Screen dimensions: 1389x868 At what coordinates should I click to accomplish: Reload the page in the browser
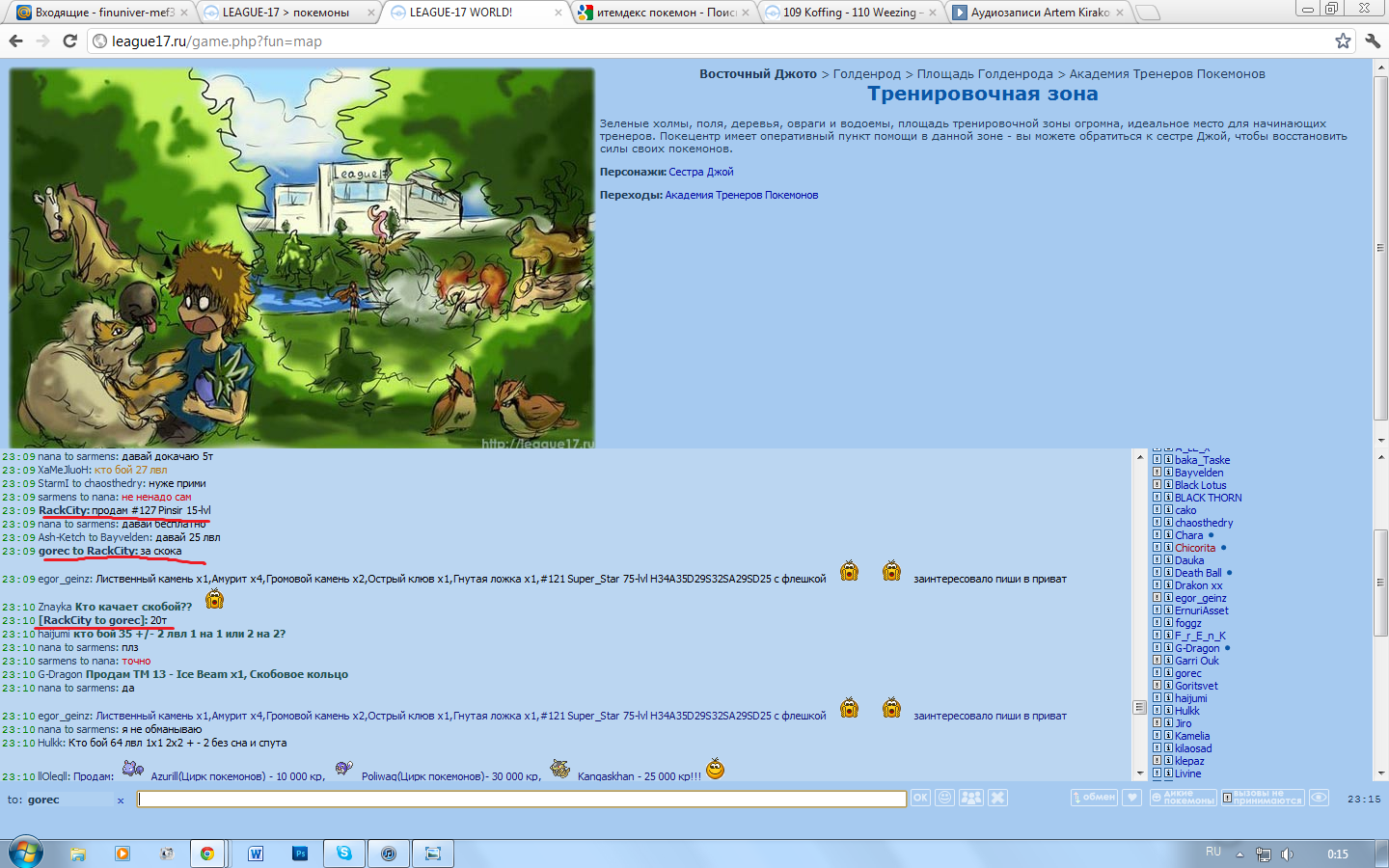click(69, 41)
